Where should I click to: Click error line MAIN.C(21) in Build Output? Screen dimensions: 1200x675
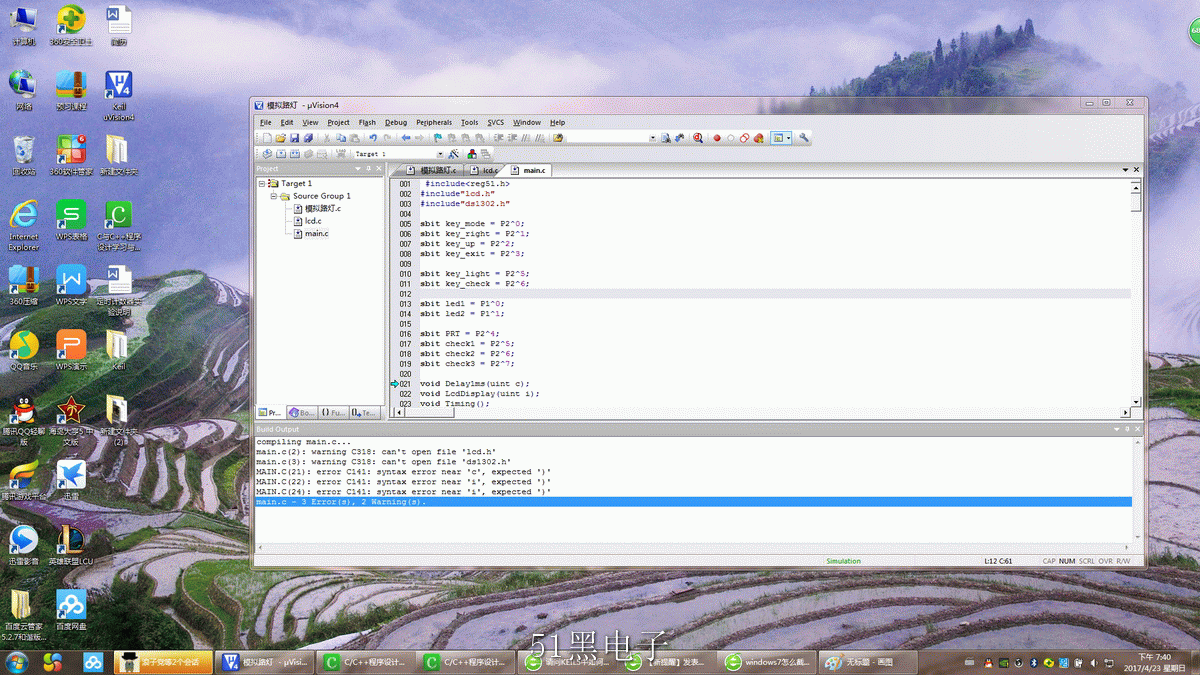(403, 472)
